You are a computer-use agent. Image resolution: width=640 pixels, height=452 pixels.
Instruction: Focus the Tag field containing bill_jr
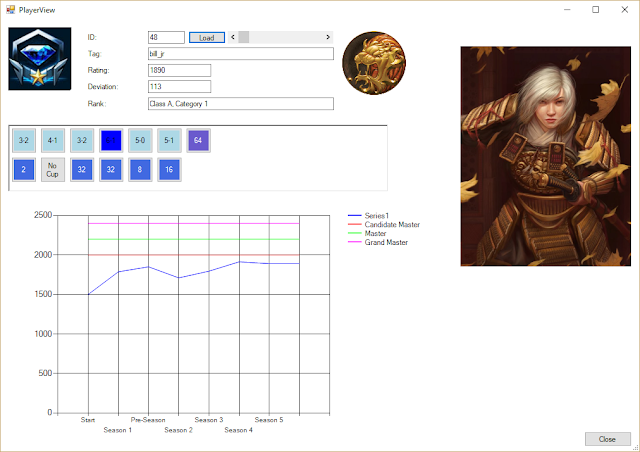(x=241, y=53)
